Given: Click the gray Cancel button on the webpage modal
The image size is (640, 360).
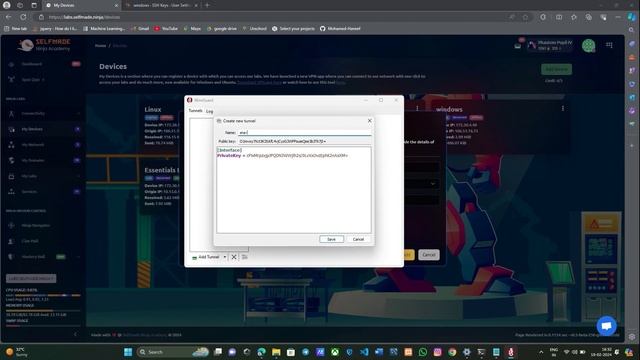Looking at the screenshot, I should [429, 255].
